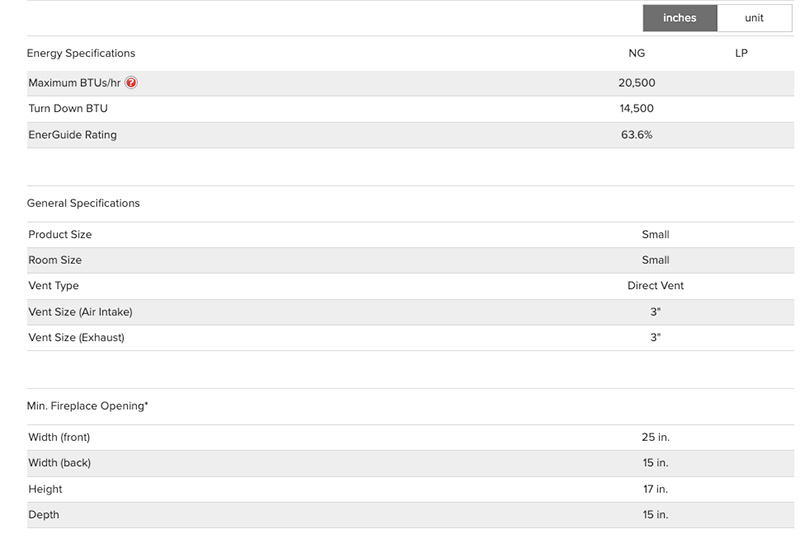This screenshot has height=543, width=800.
Task: Click the Min. Fireplace Opening heading
Action: pos(87,406)
